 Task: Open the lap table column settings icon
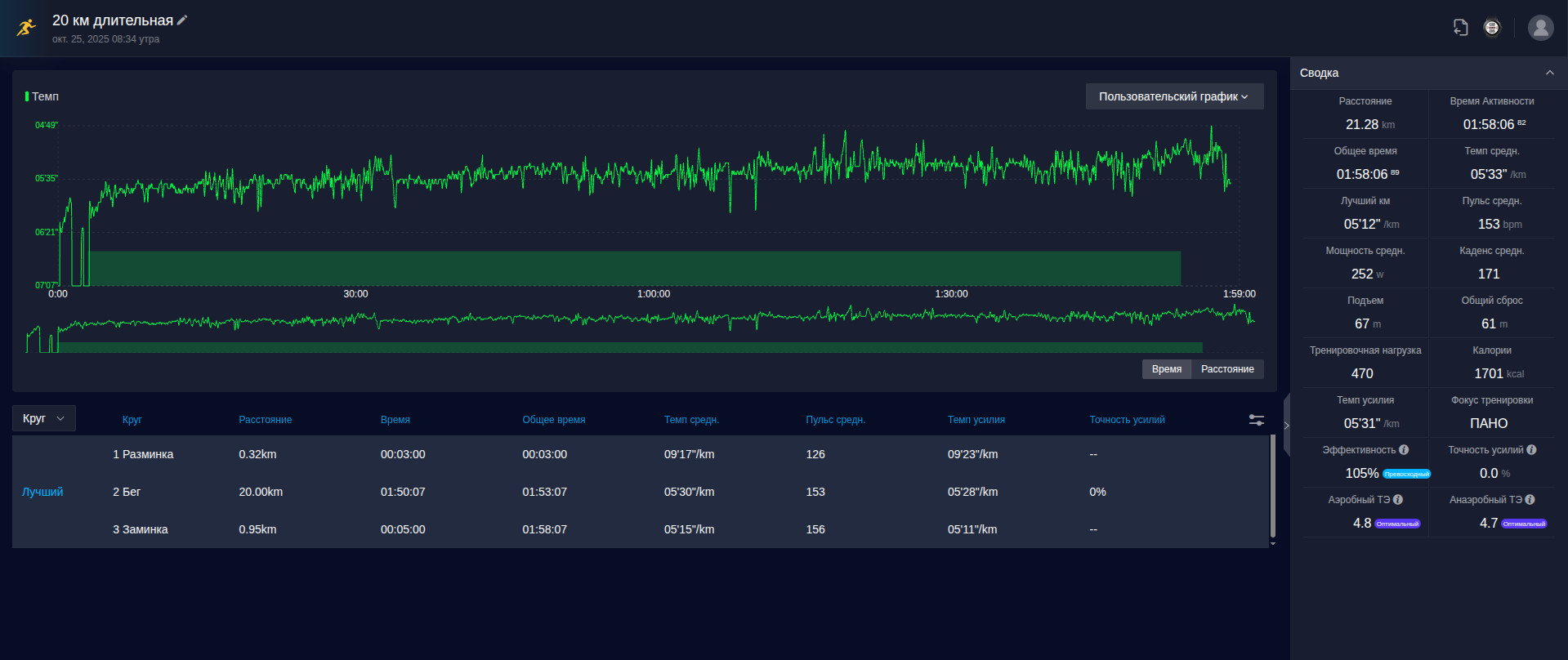(1257, 420)
